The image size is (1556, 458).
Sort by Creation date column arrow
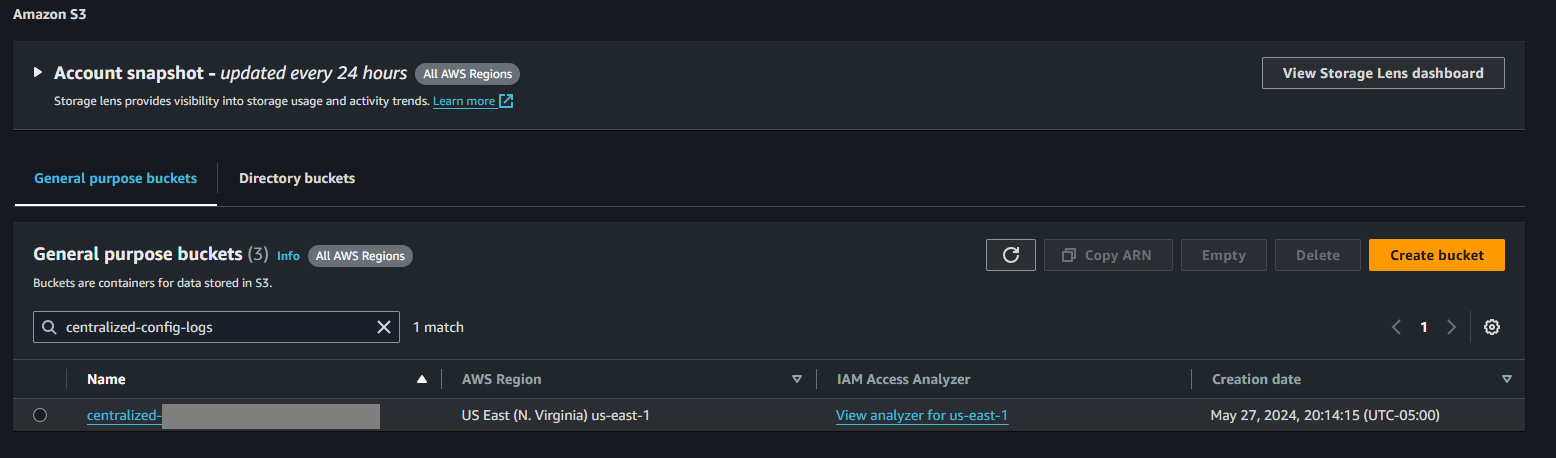click(1506, 380)
